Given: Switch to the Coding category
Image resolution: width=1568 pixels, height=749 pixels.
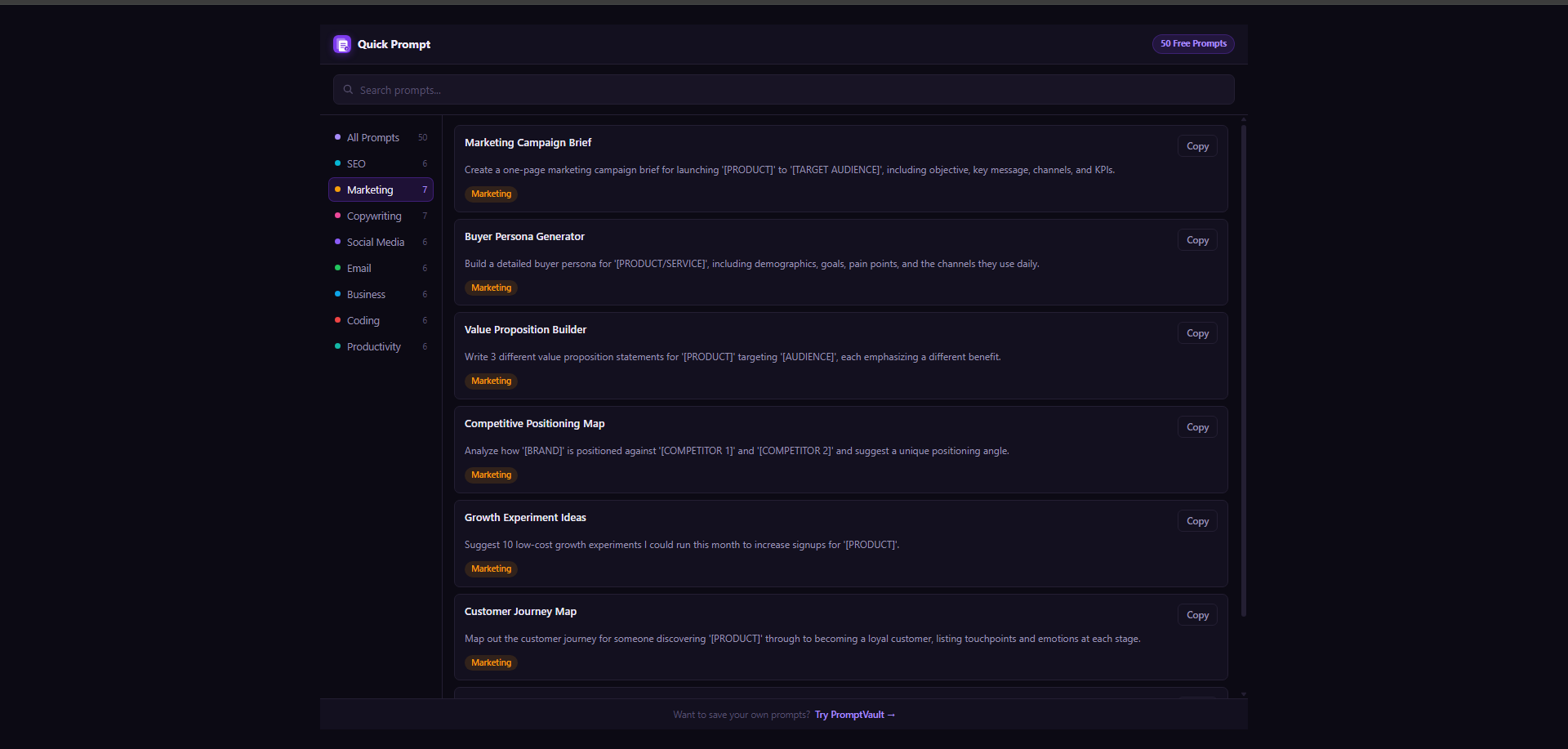Looking at the screenshot, I should (x=381, y=320).
